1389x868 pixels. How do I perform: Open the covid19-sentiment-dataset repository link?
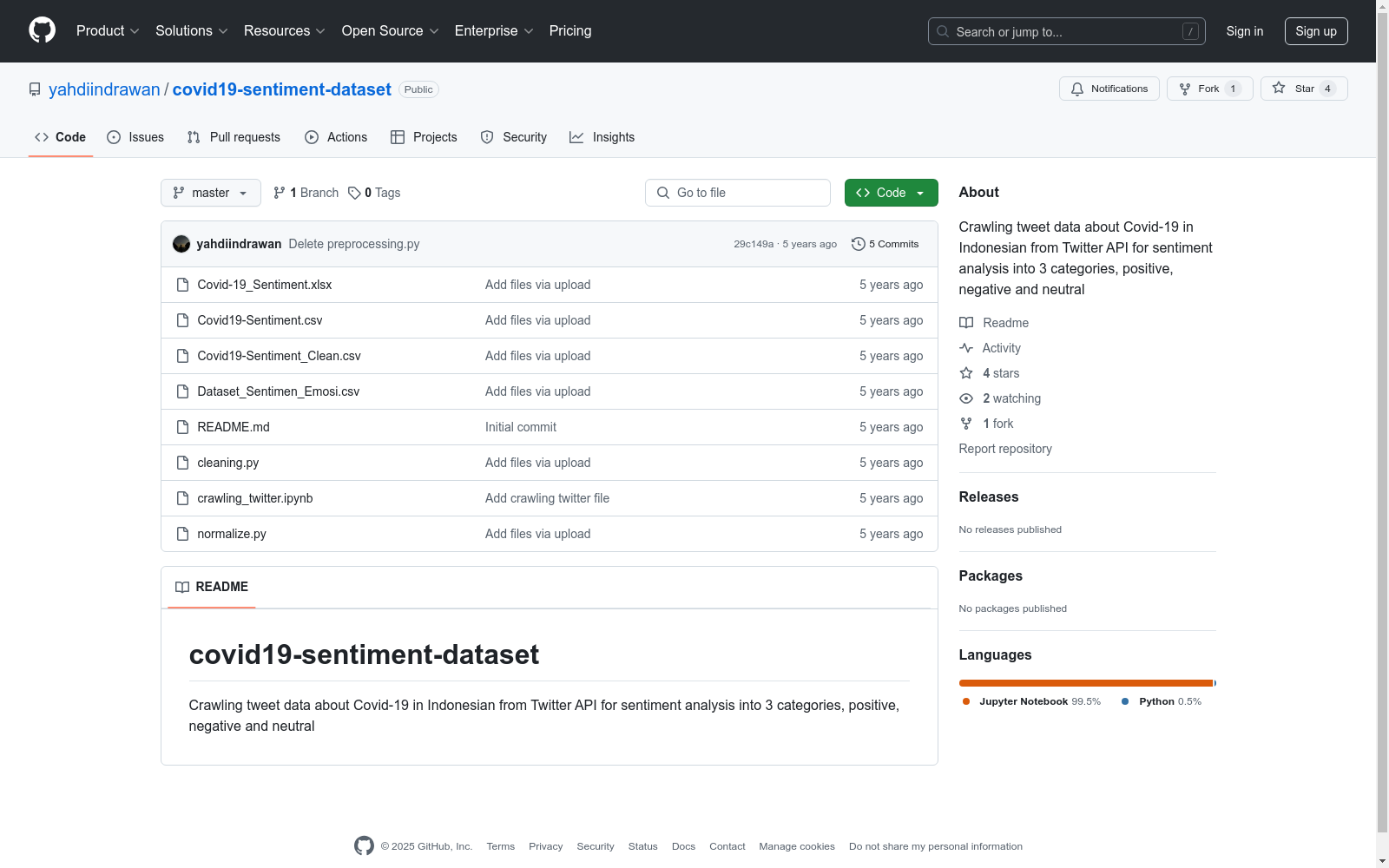282,89
